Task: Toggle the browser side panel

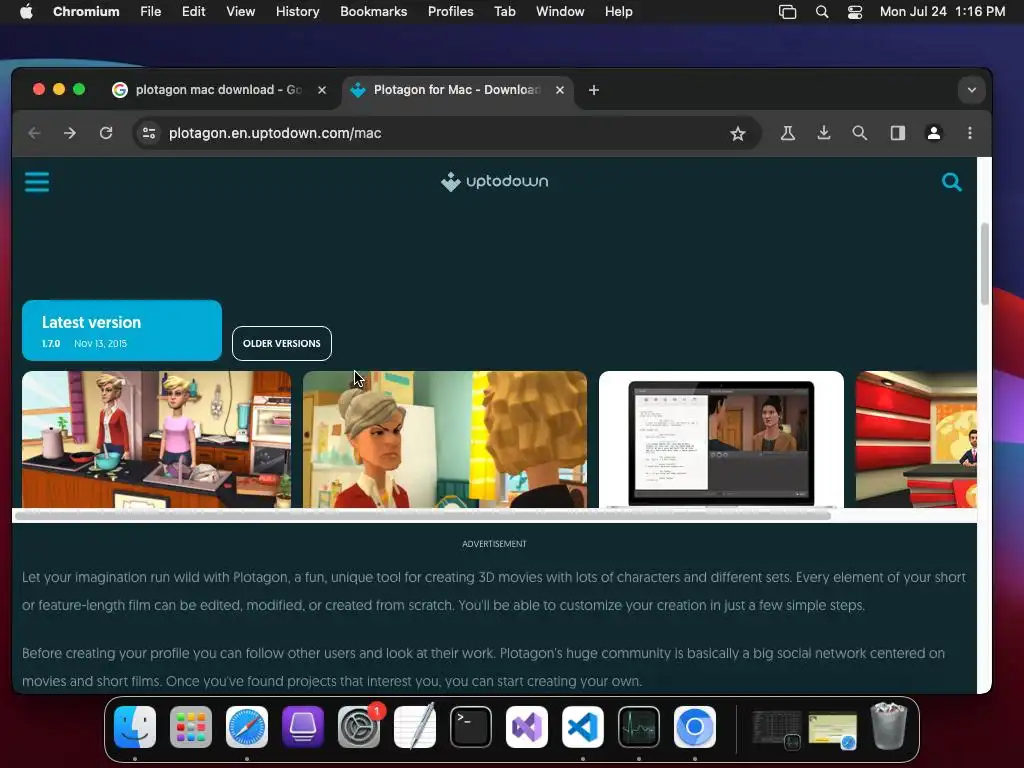Action: (x=898, y=133)
